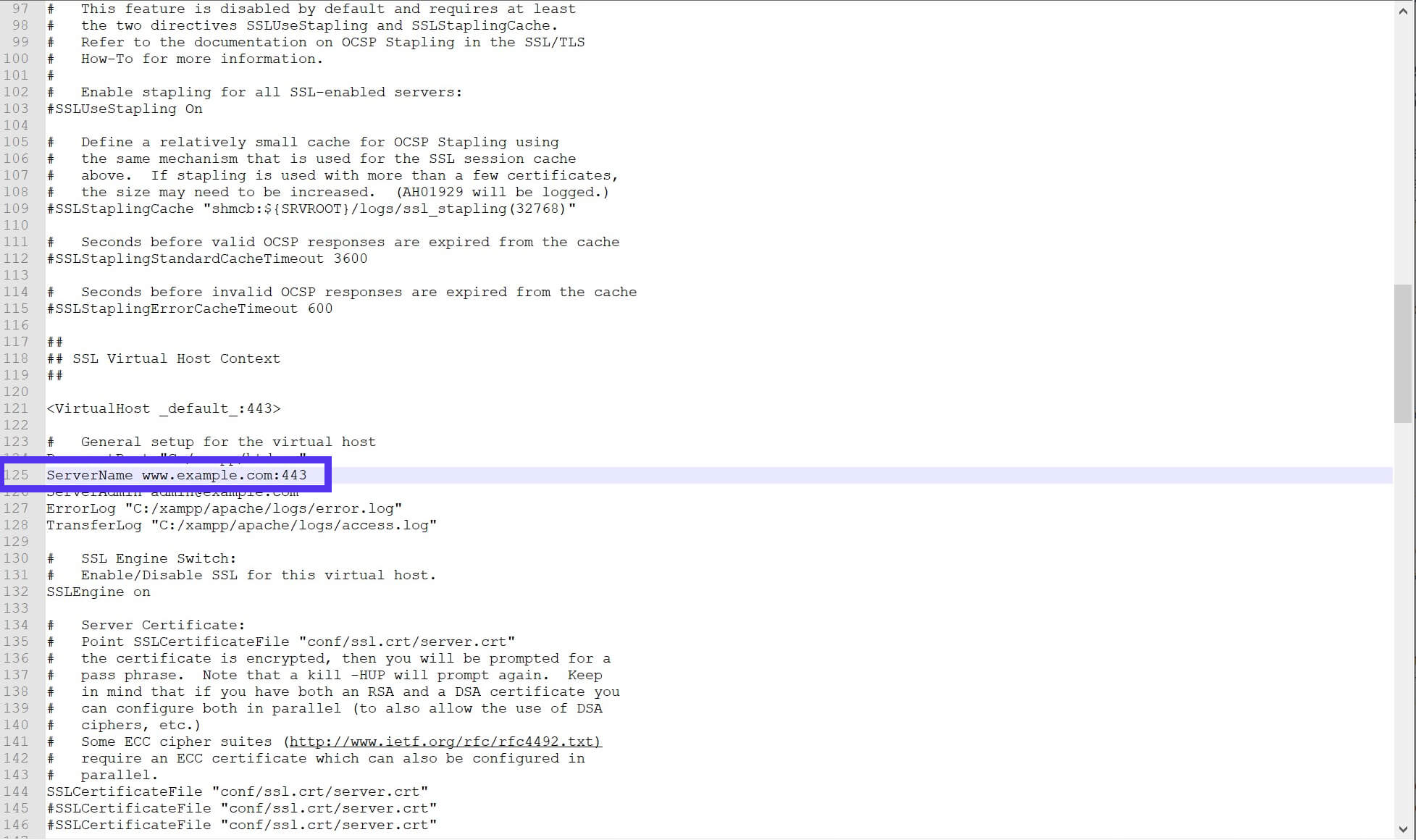The height and width of the screenshot is (840, 1416).
Task: Select the ErrorLog path directive
Action: point(224,508)
